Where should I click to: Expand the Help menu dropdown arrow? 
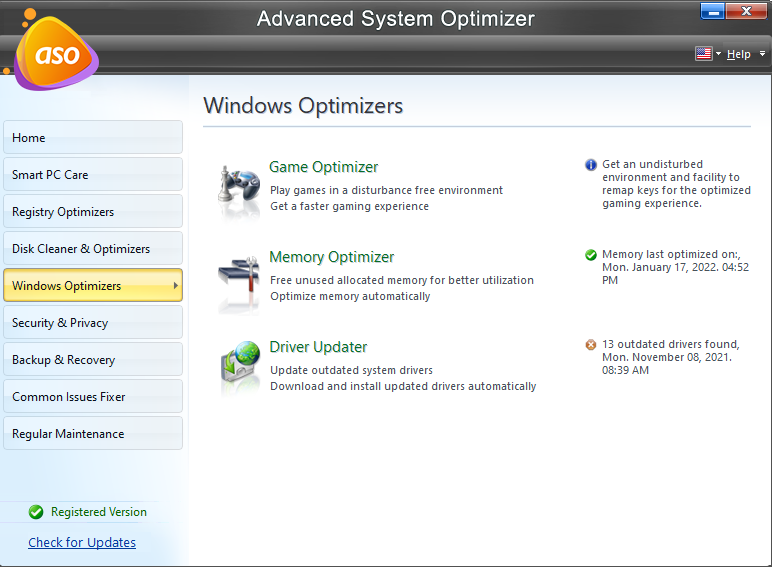762,54
